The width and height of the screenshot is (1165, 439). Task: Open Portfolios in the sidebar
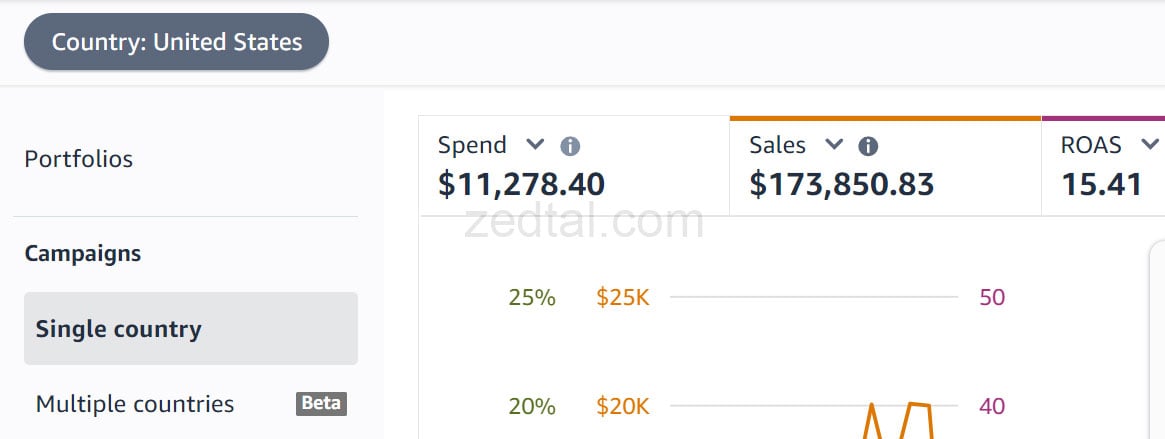pyautogui.click(x=79, y=159)
